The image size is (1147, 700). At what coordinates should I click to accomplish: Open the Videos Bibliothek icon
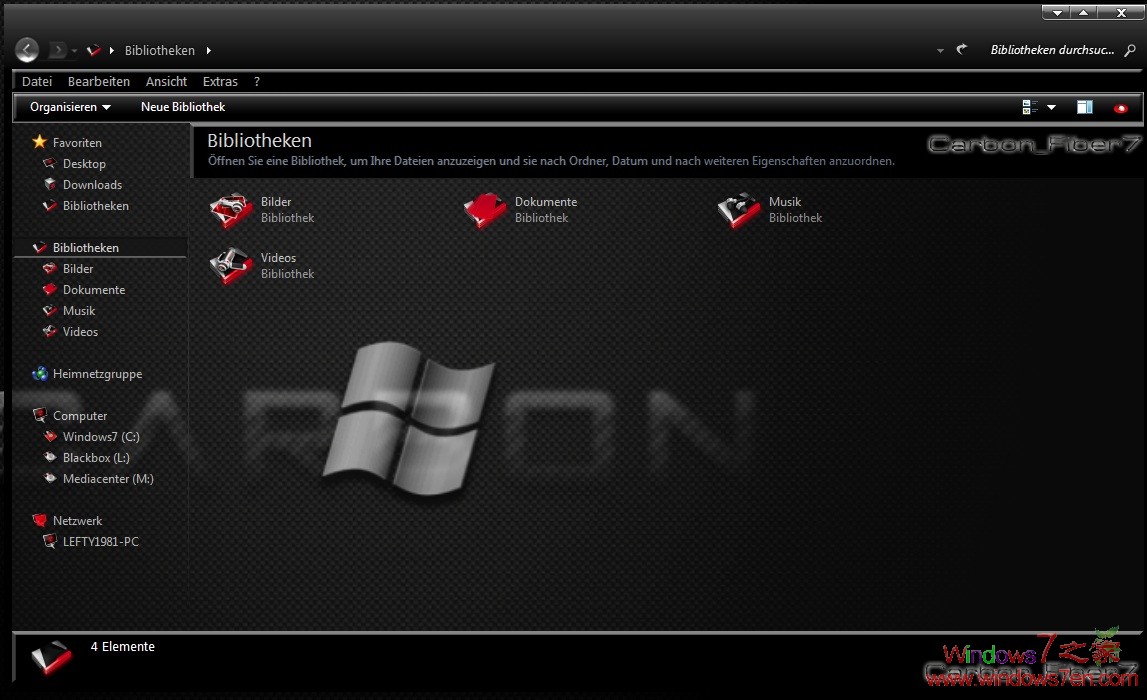tap(231, 266)
